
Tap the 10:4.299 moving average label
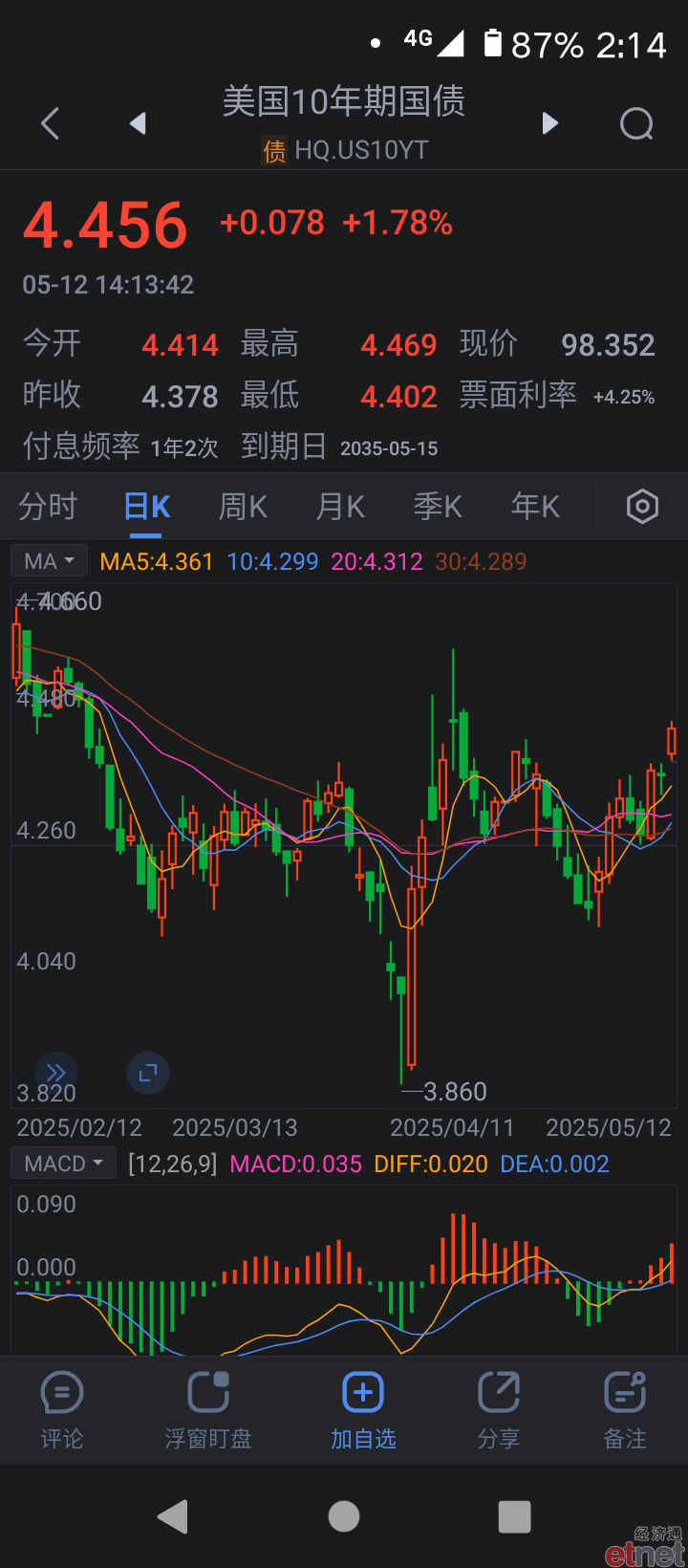point(272,561)
